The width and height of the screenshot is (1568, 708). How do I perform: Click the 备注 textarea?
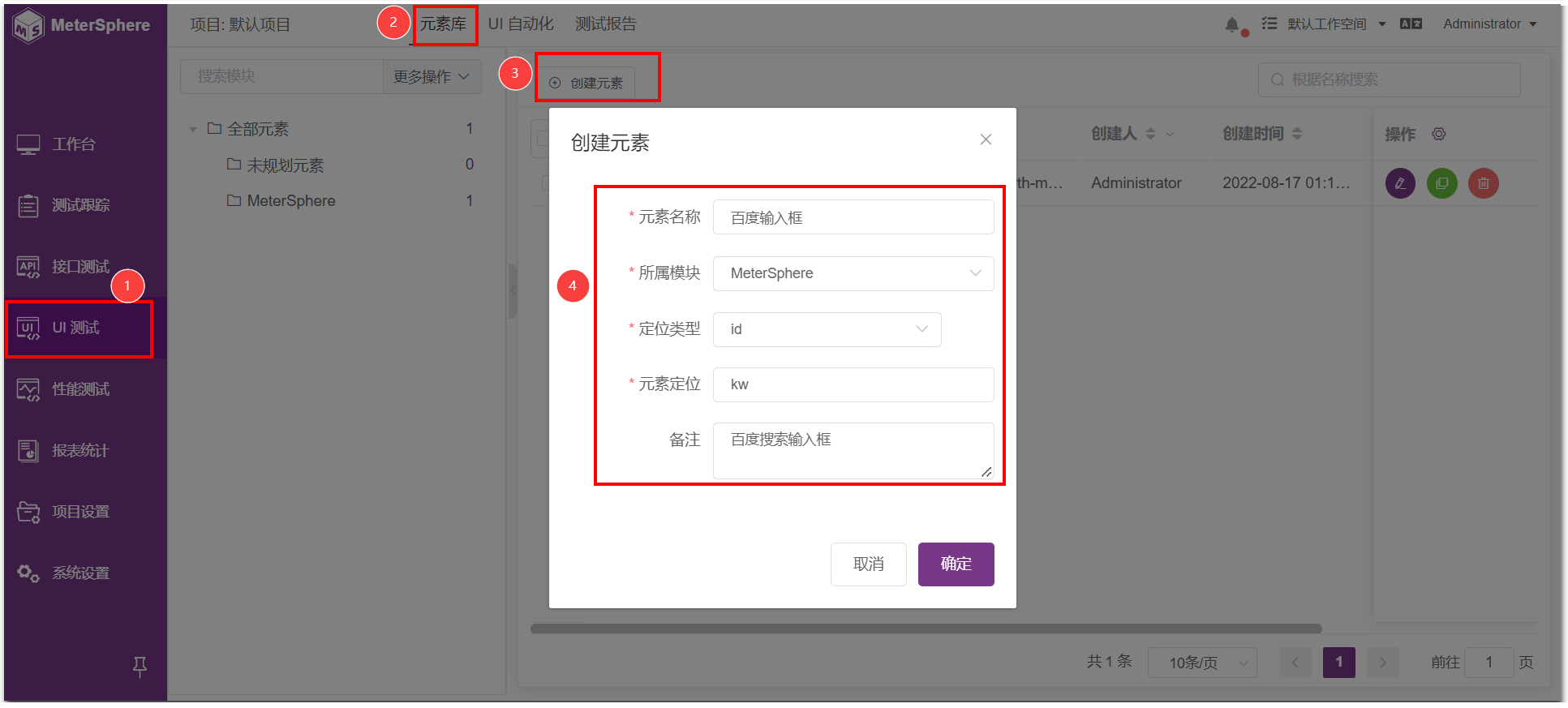853,451
